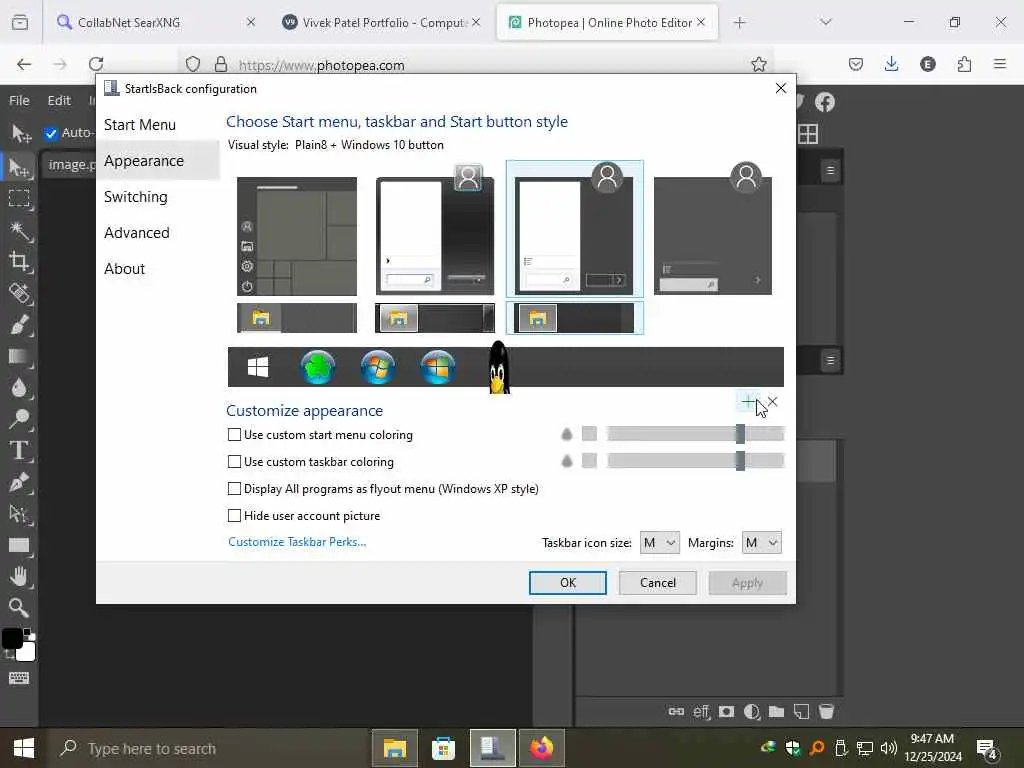
Task: Open a new Firefox tab
Action: pos(739,22)
